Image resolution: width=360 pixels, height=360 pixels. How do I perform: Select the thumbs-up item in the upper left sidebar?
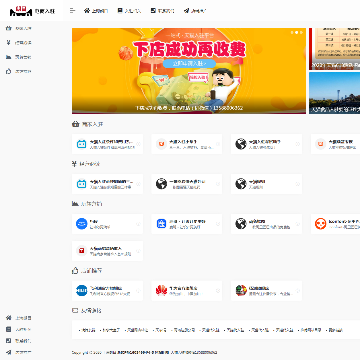coord(19,71)
